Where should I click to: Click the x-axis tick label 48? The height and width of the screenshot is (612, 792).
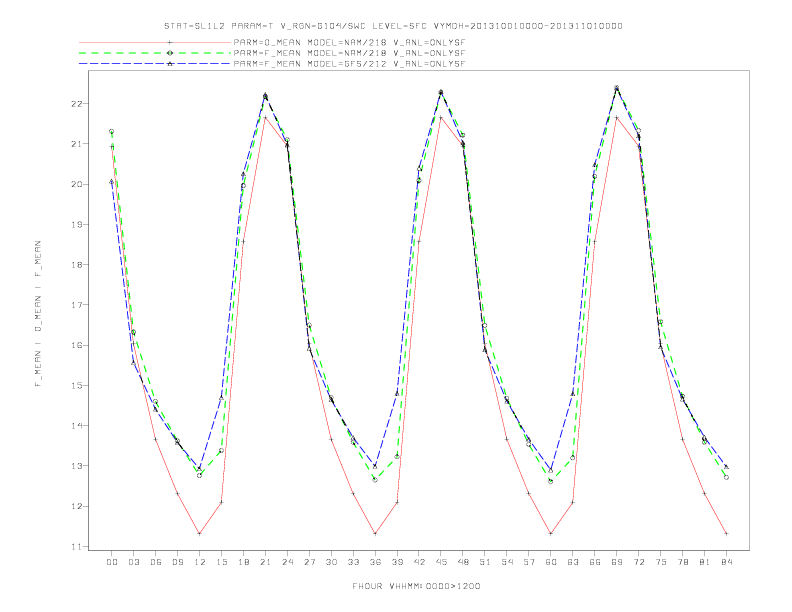pyautogui.click(x=463, y=562)
